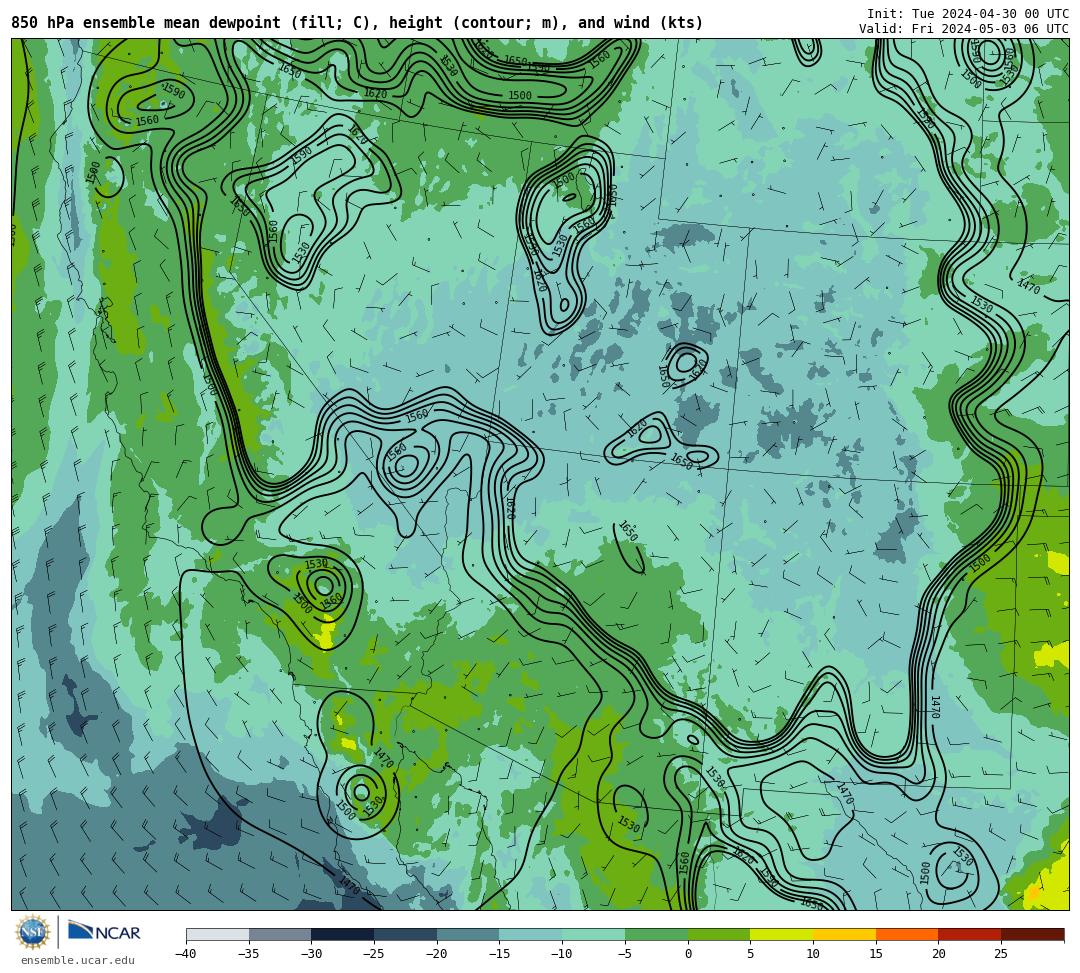Viewport: 1080px width, 973px height.
Task: Click the 15 colorbar tick label
Action: tap(875, 954)
